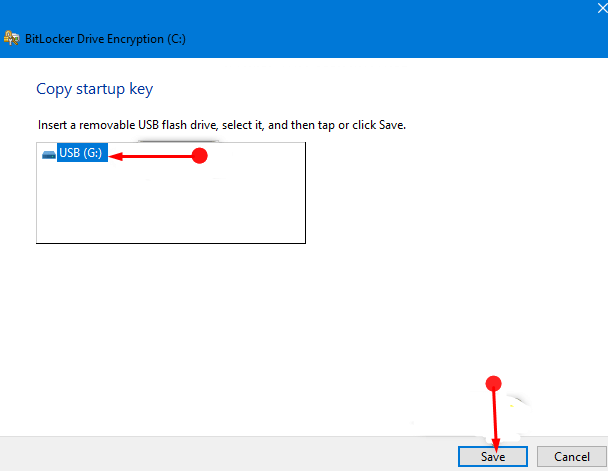Screen dimensions: 608x471
Task: Click the 'BitLocker Drive Encryption (C:)' title text
Action: [105, 39]
